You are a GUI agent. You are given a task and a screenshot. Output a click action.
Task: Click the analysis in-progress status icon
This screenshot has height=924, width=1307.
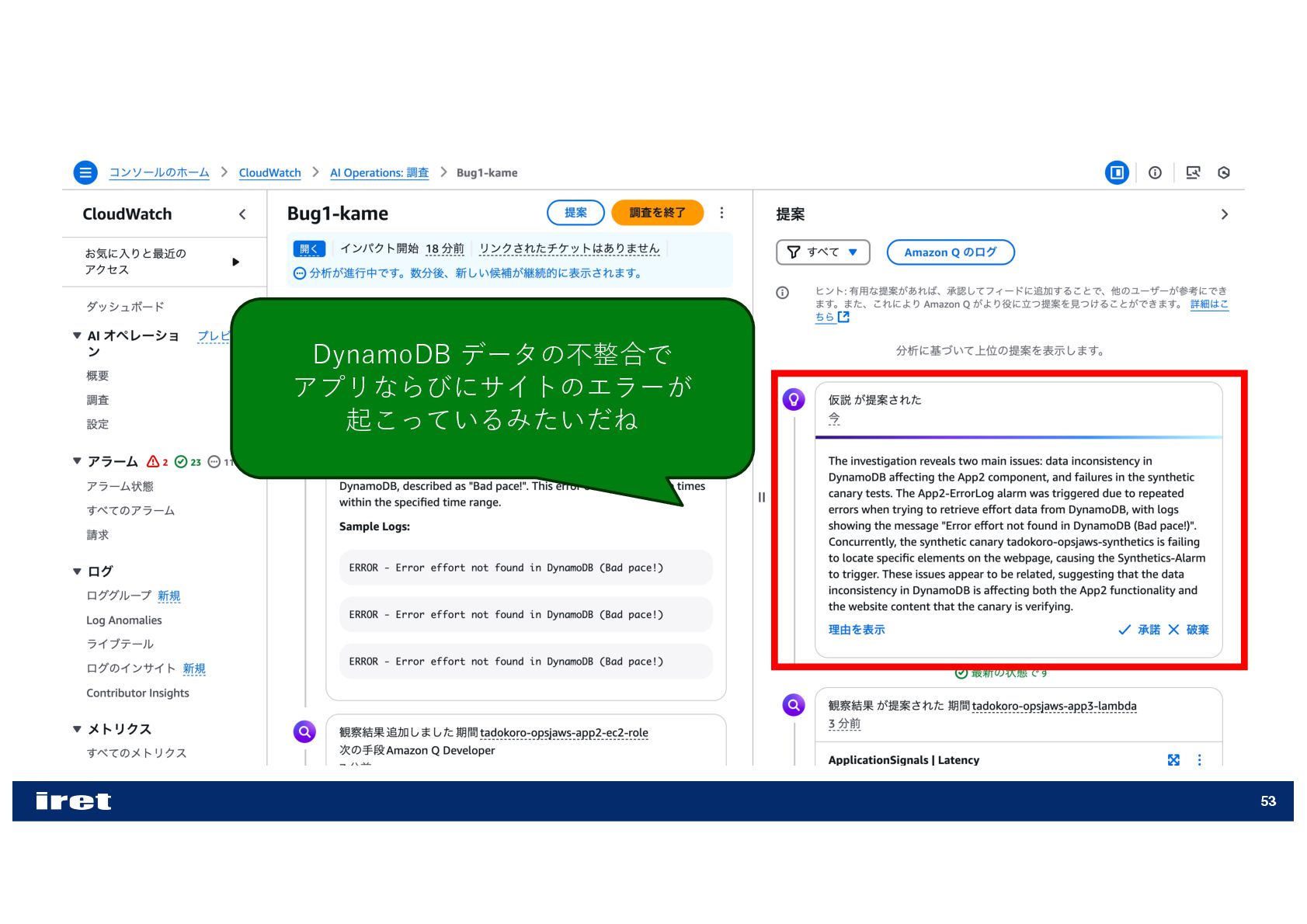300,273
